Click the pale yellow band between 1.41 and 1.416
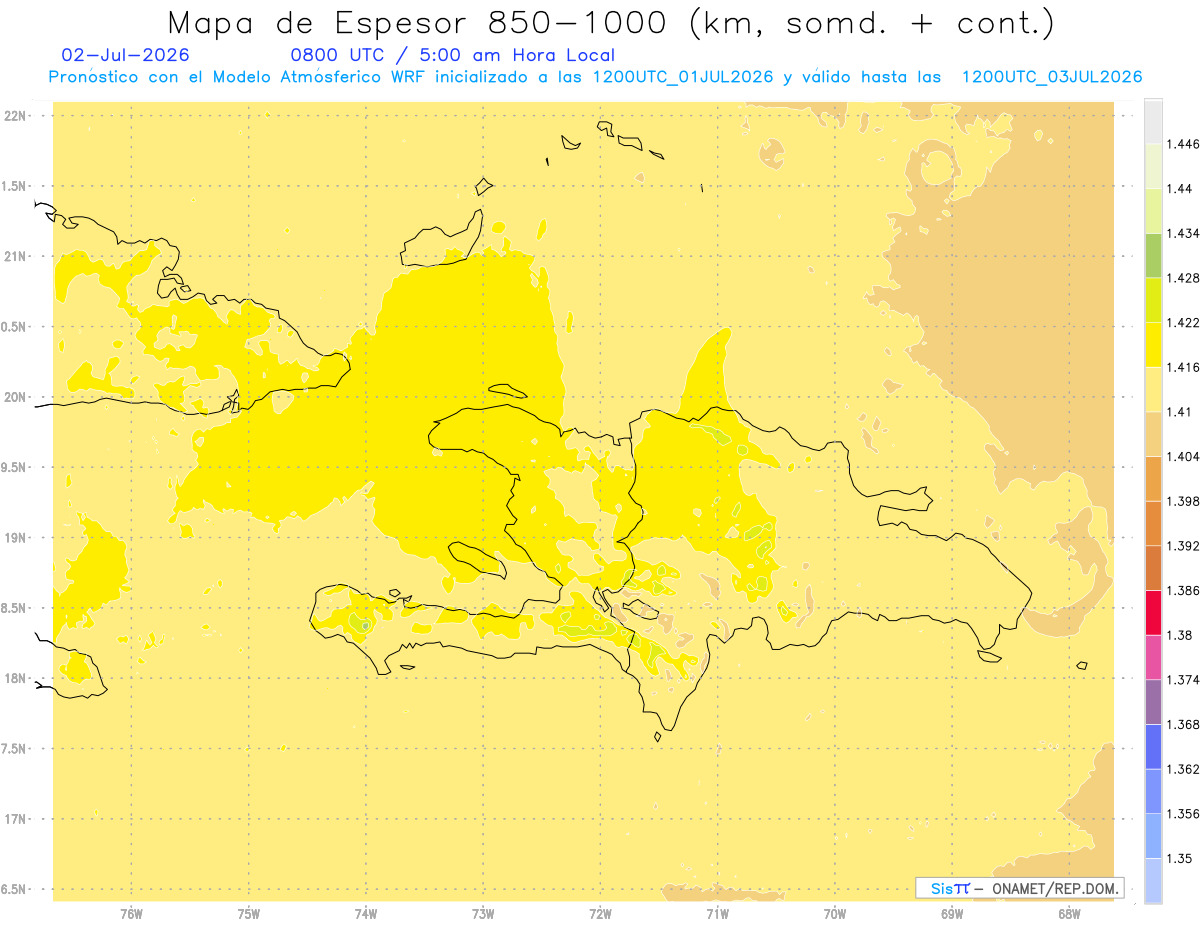 click(x=1153, y=389)
